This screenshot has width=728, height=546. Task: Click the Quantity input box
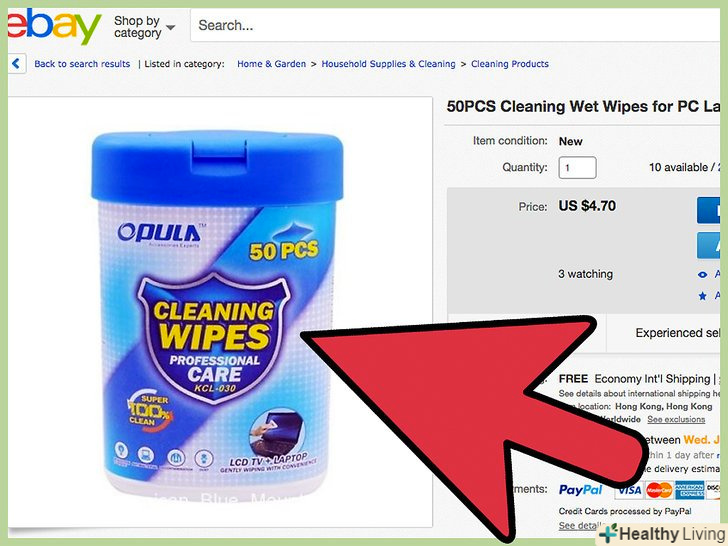point(577,168)
